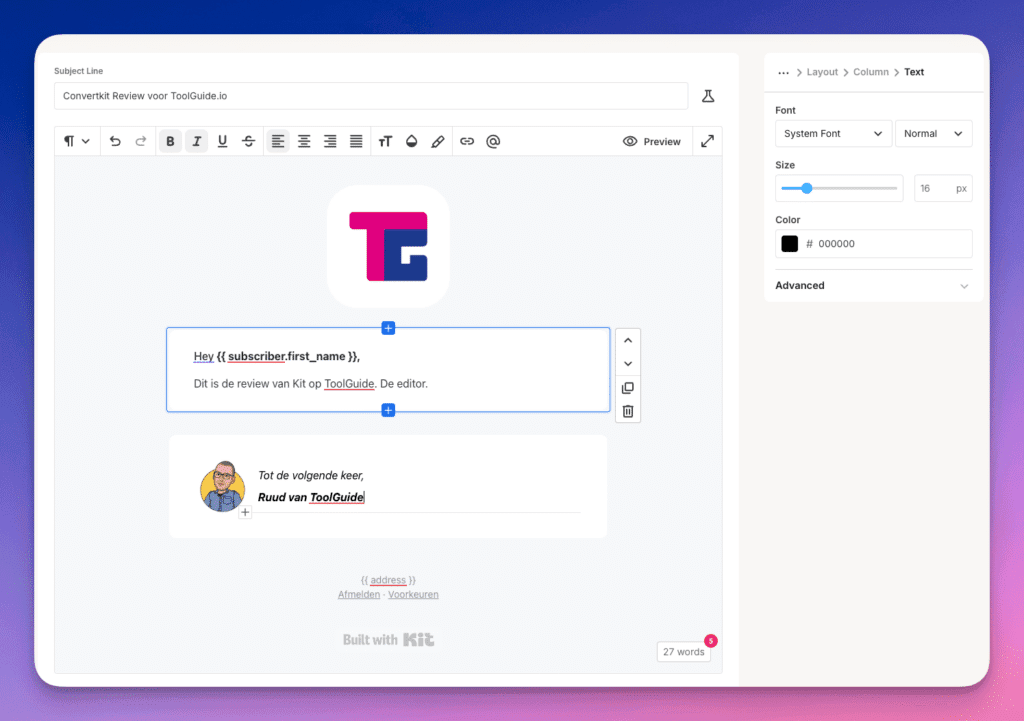Click the ToolGuide link in body text
The width and height of the screenshot is (1024, 721).
pyautogui.click(x=349, y=383)
